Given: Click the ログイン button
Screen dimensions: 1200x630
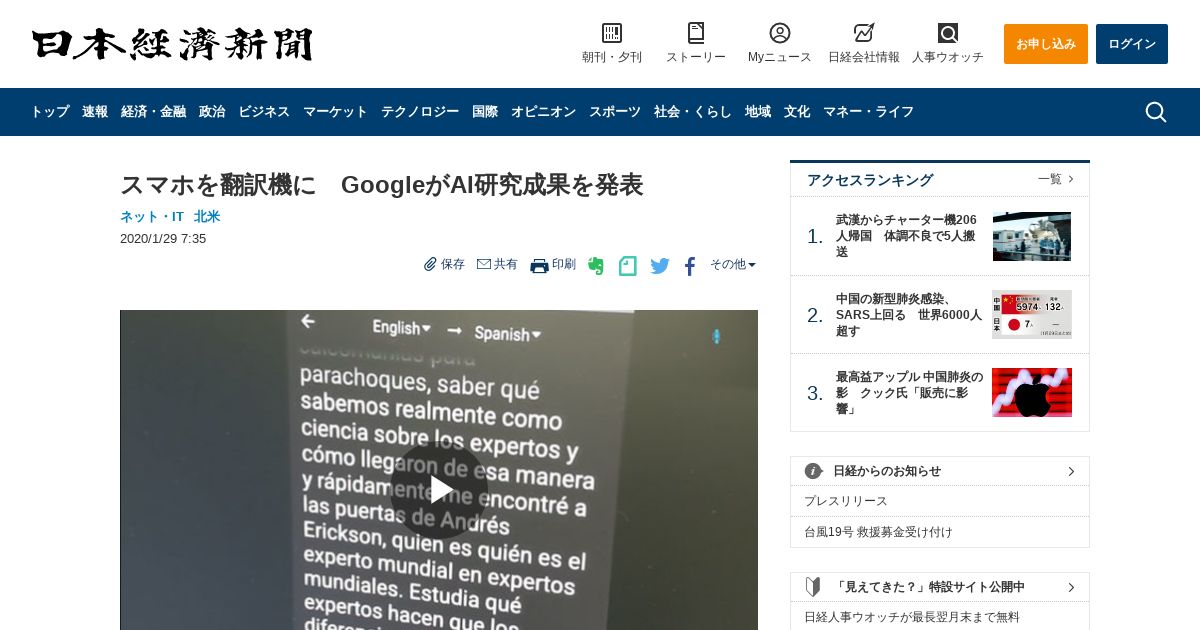Looking at the screenshot, I should (1132, 44).
